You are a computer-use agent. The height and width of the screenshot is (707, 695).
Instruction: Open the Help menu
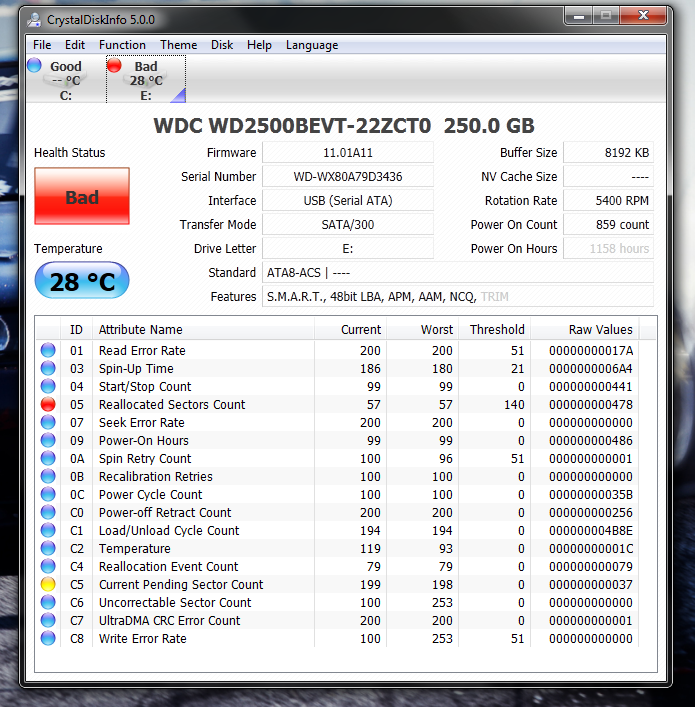pos(259,45)
